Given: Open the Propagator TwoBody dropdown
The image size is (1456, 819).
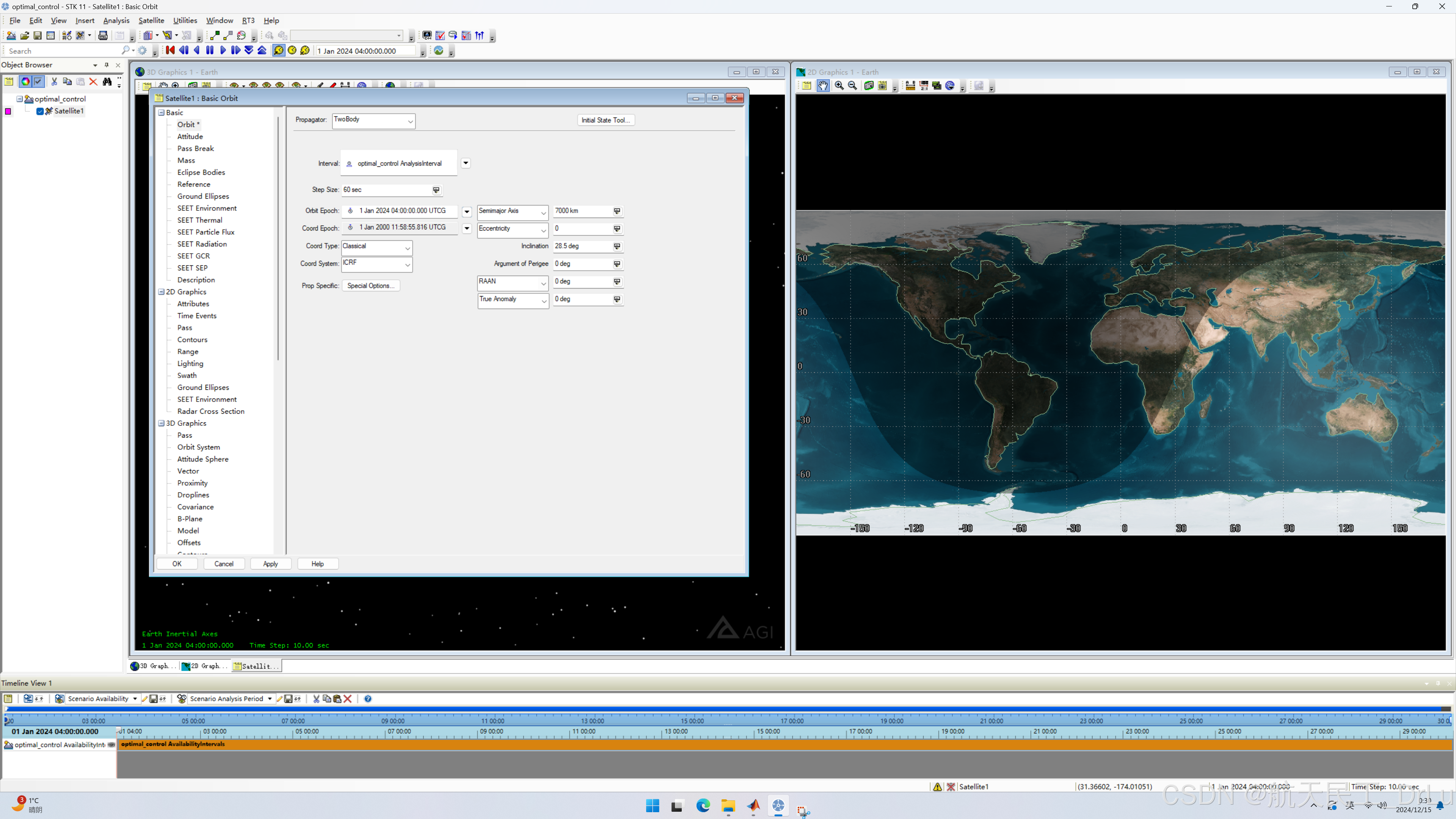Looking at the screenshot, I should [x=410, y=121].
